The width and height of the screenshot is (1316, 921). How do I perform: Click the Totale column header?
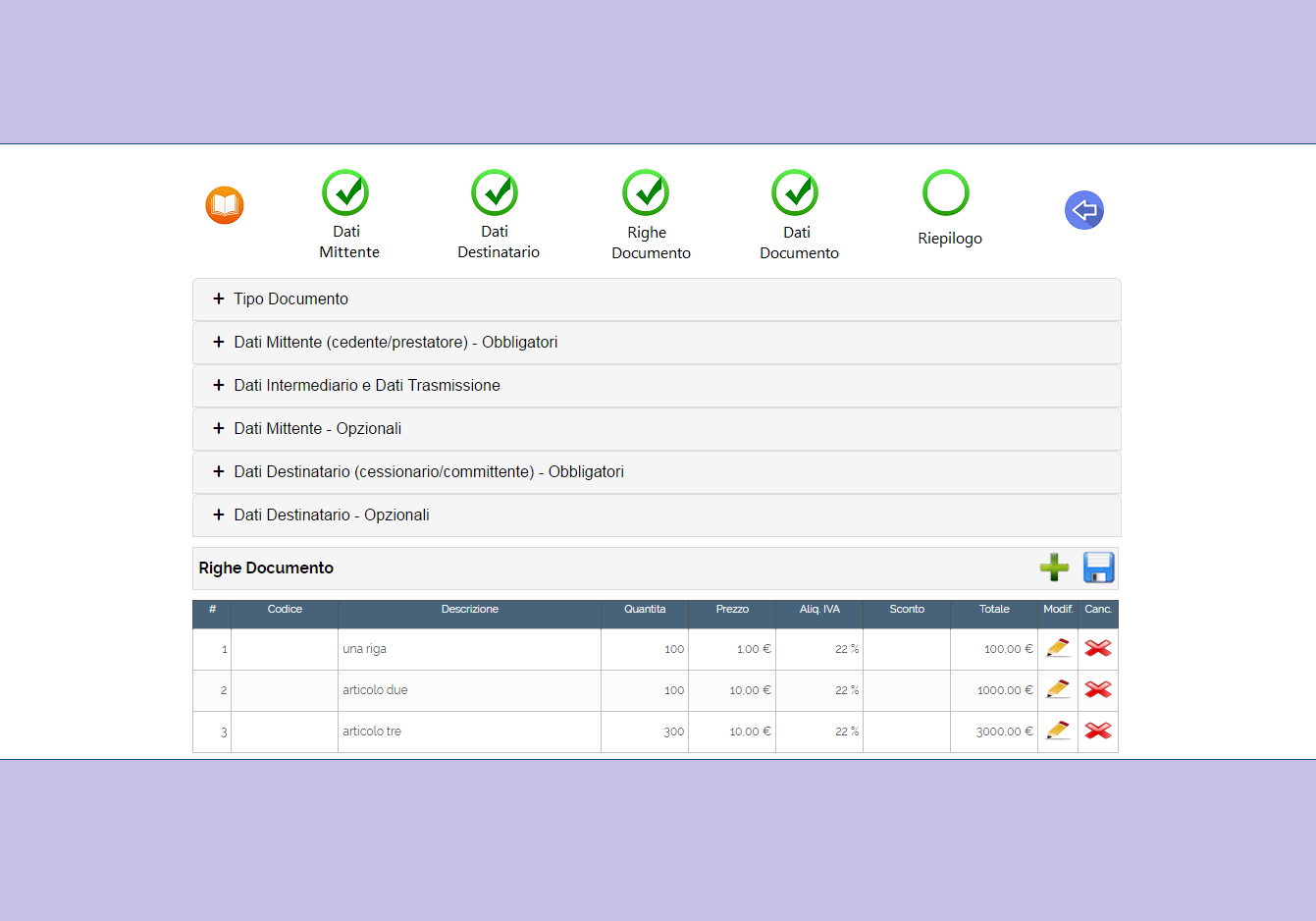coord(994,614)
